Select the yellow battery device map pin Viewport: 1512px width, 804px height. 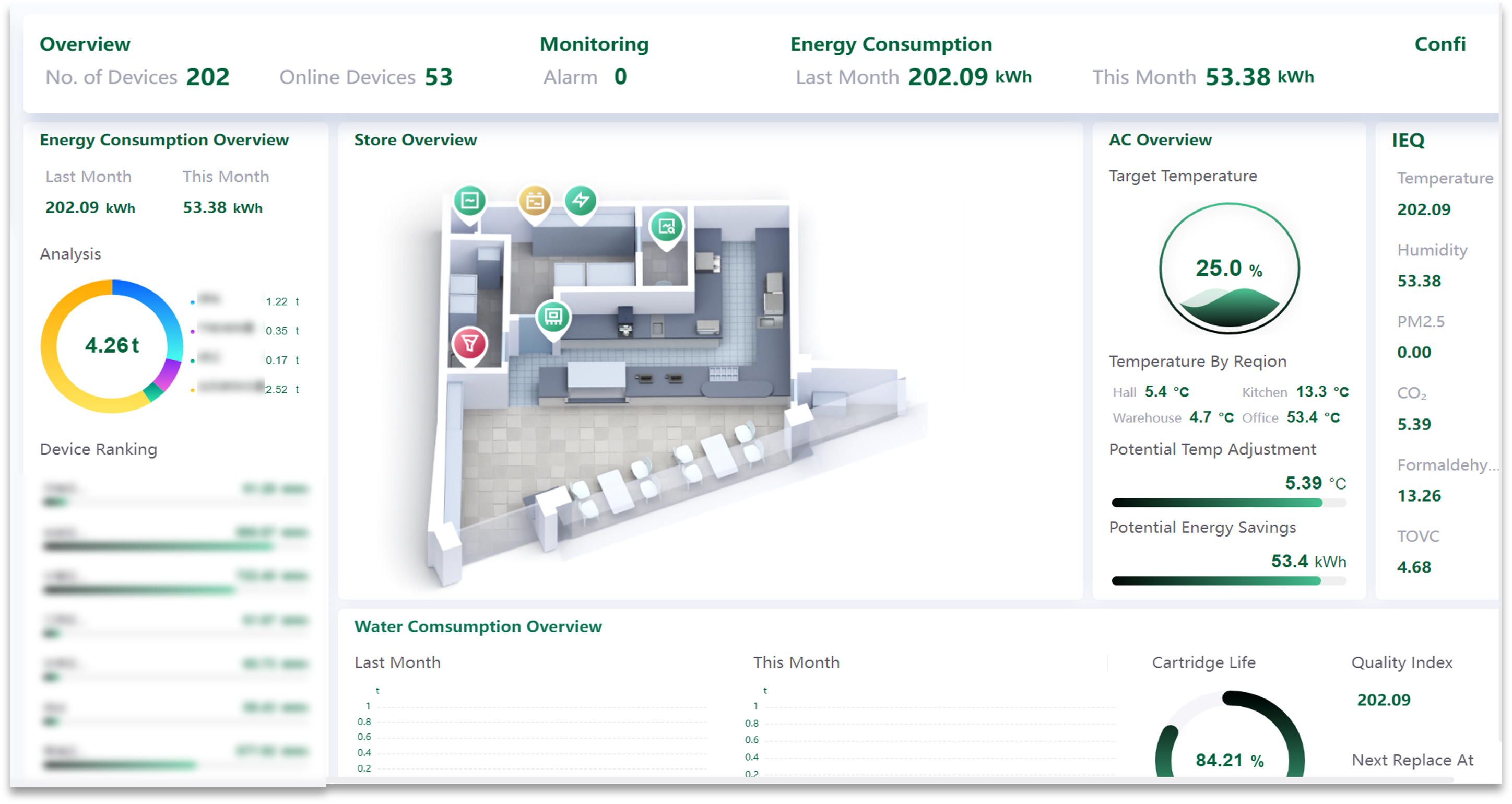point(535,202)
